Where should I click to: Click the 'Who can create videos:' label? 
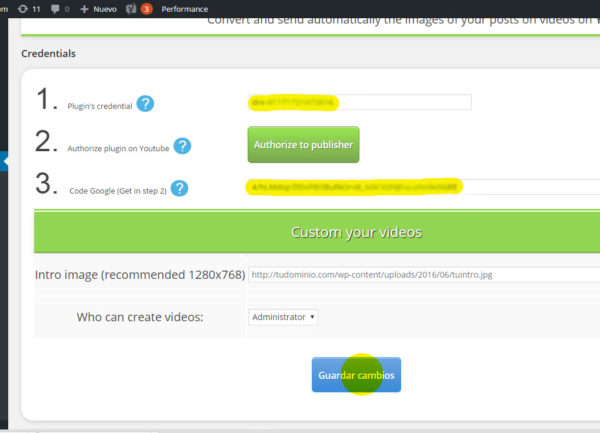coord(140,317)
